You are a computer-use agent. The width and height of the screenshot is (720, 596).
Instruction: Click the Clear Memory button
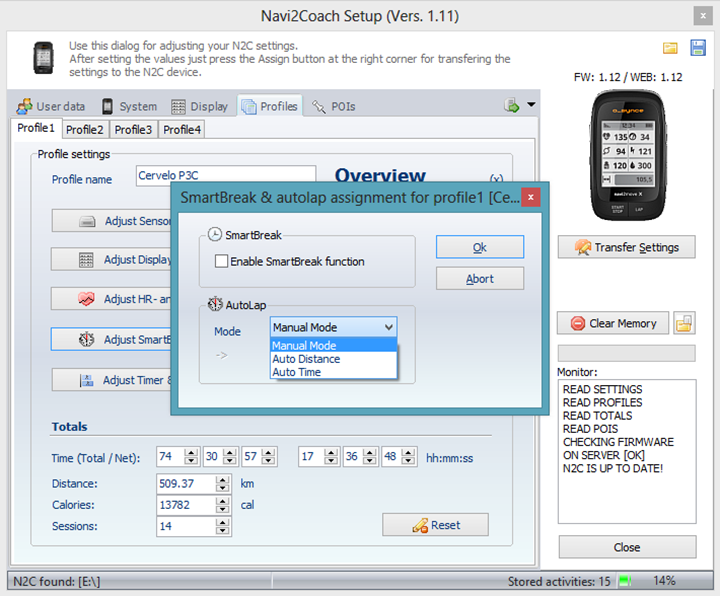(x=613, y=323)
